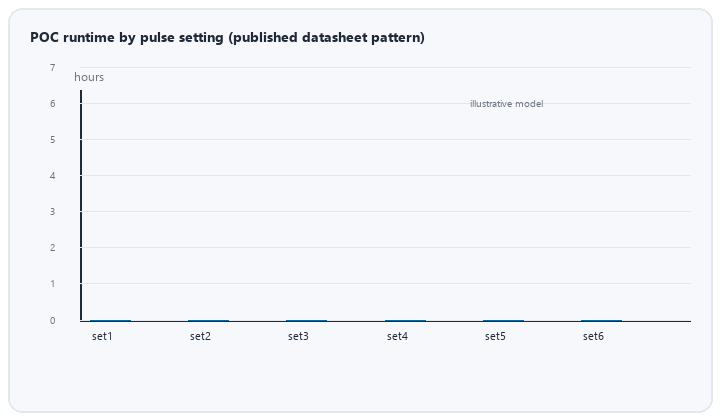
Task: Click the y-axis tick value 2
Action: (53, 247)
